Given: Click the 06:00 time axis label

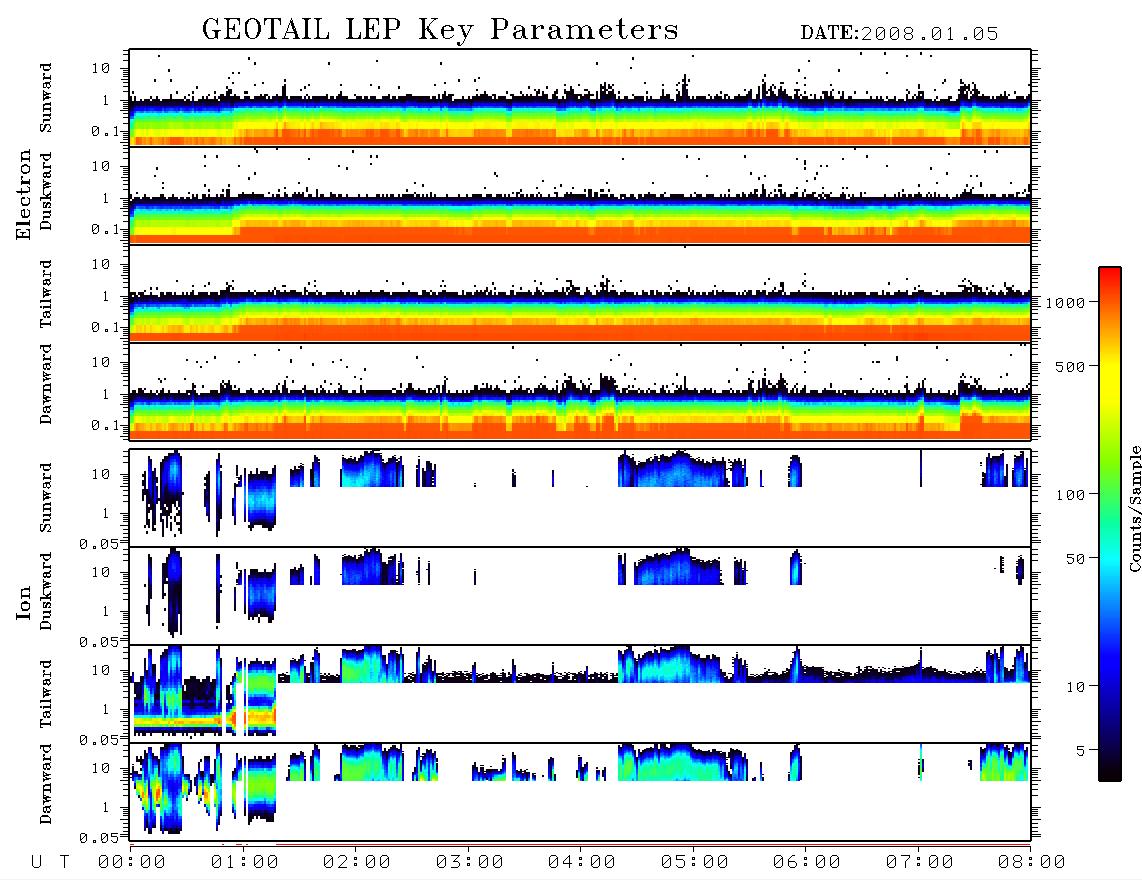Looking at the screenshot, I should click(807, 862).
